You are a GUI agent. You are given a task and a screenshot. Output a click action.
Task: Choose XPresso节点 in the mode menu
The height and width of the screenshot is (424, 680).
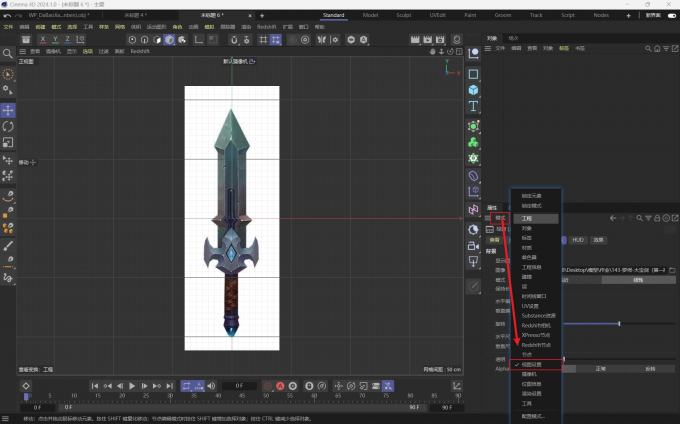[x=536, y=335]
